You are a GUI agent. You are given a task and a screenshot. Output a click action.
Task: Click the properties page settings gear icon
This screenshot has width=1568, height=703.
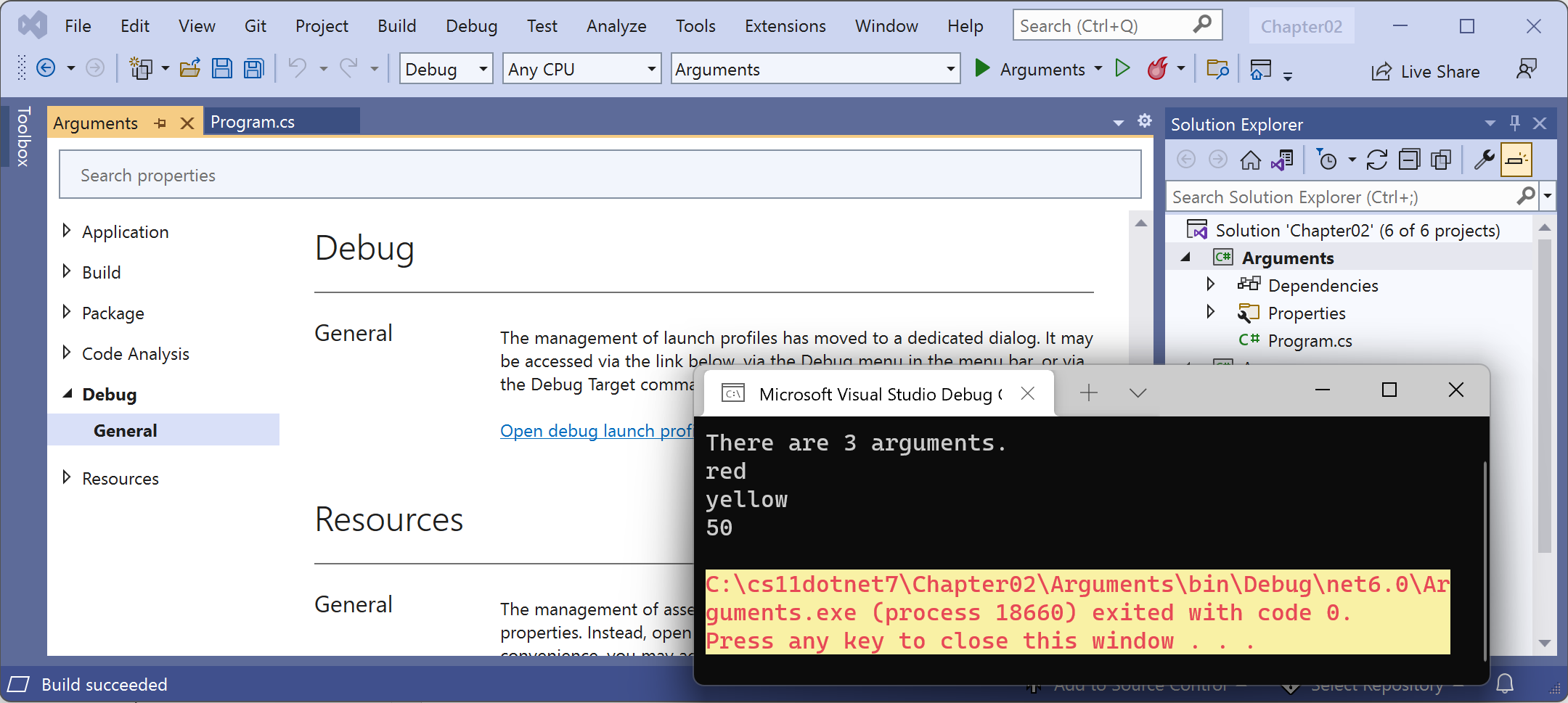coord(1145,121)
